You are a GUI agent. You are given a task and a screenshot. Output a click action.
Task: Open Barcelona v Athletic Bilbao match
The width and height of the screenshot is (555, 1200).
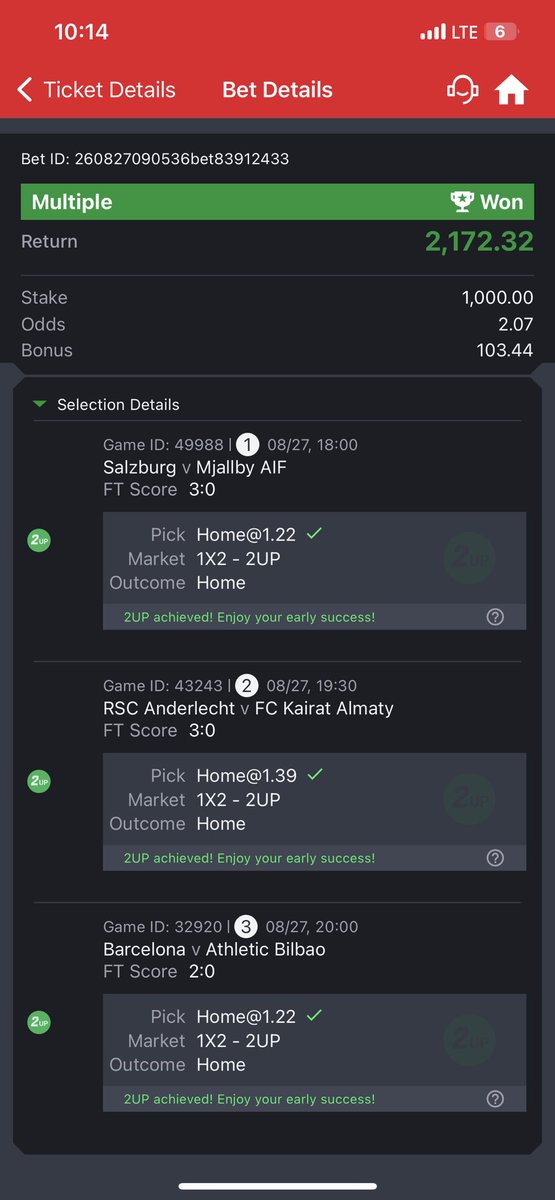pyautogui.click(x=214, y=949)
